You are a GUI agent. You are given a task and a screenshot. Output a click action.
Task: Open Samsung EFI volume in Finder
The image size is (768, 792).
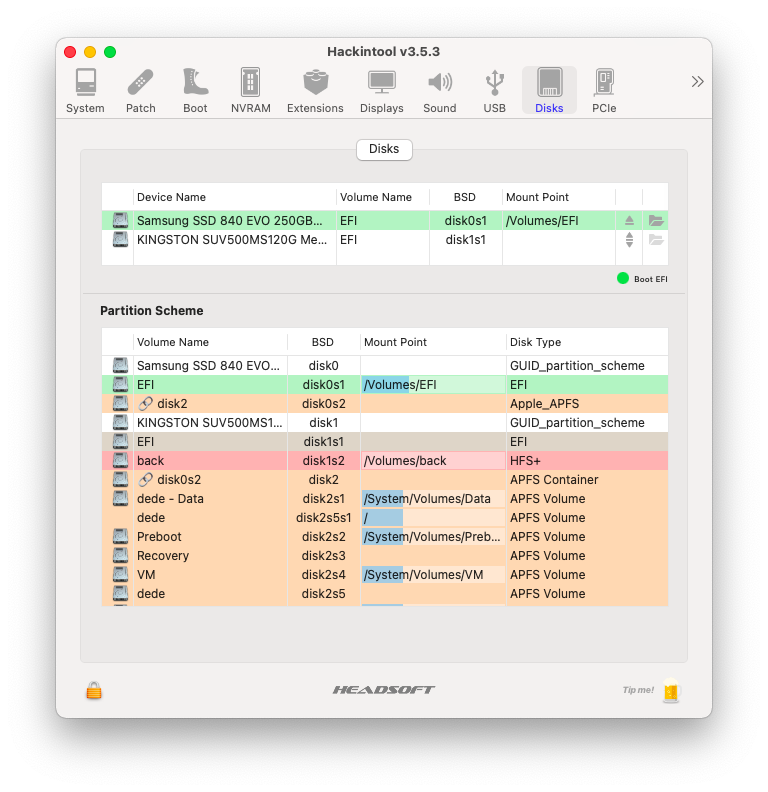pyautogui.click(x=656, y=221)
